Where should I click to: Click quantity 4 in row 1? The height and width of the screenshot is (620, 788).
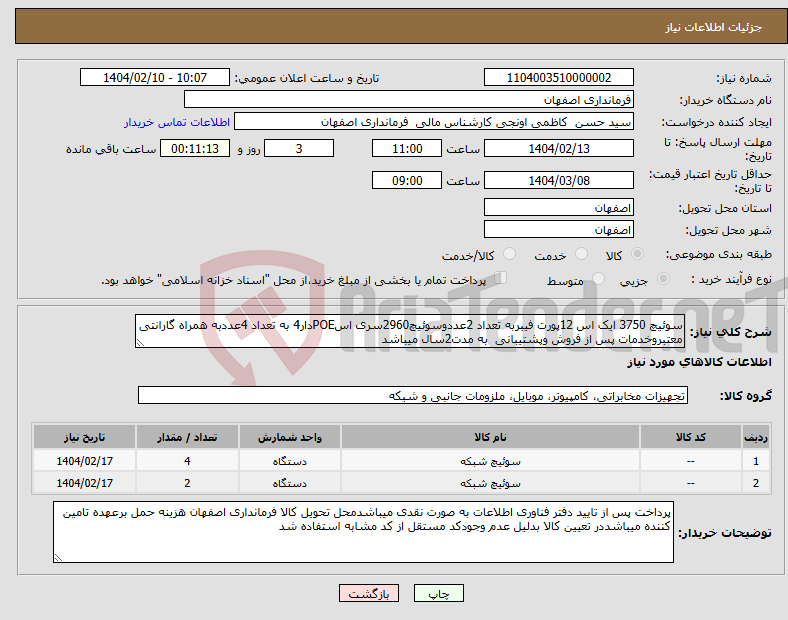coord(187,461)
